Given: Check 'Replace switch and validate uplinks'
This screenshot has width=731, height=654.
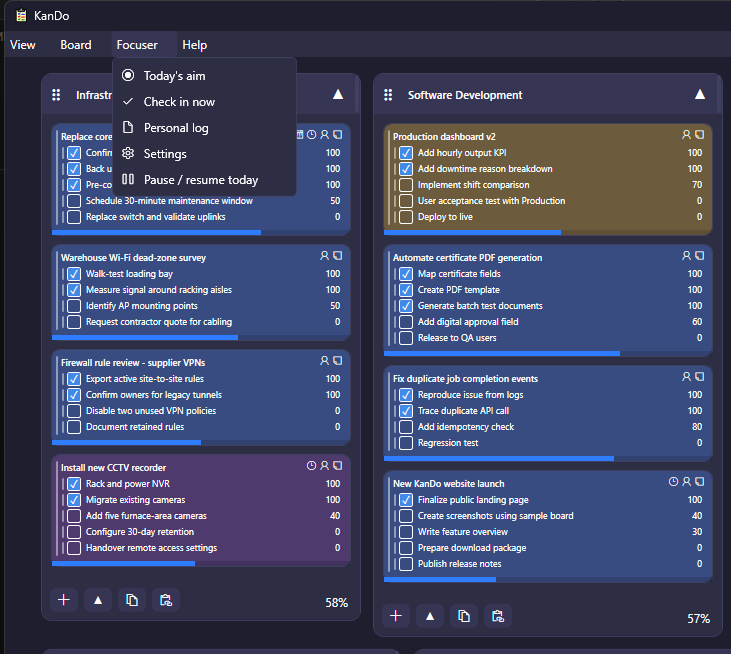Looking at the screenshot, I should click(x=74, y=217).
